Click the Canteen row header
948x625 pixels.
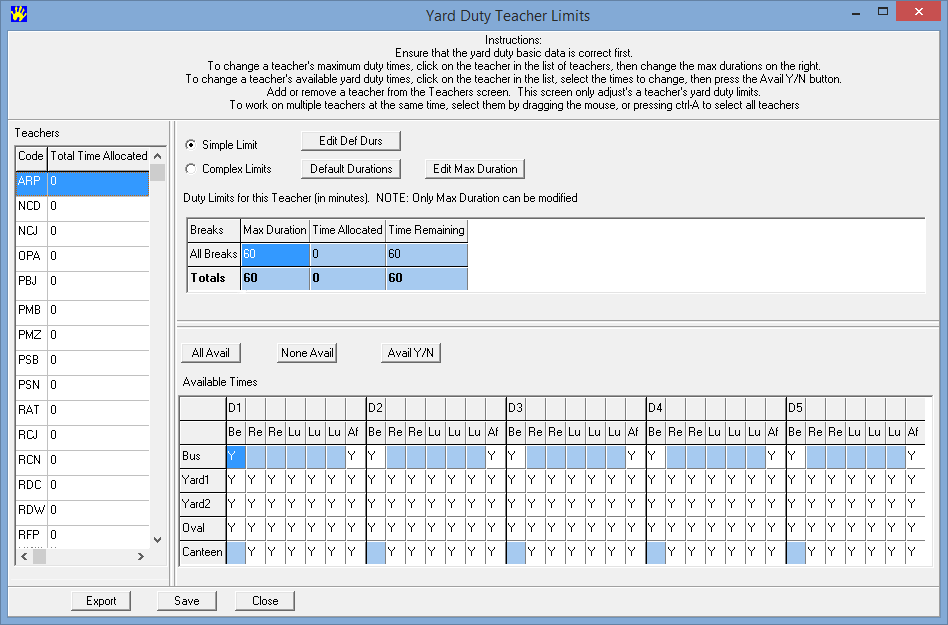tap(203, 552)
